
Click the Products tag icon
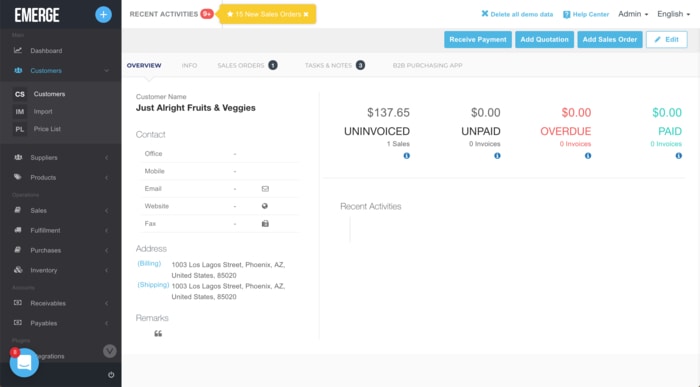click(18, 177)
